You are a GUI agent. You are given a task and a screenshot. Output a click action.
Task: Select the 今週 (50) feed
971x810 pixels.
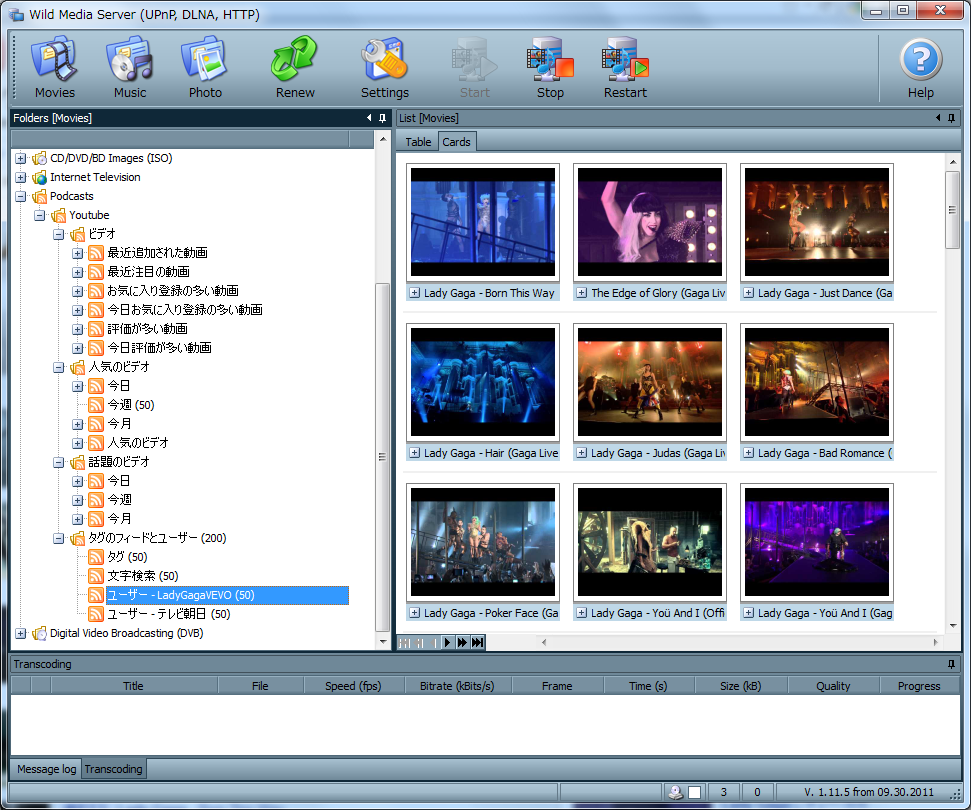[x=131, y=404]
